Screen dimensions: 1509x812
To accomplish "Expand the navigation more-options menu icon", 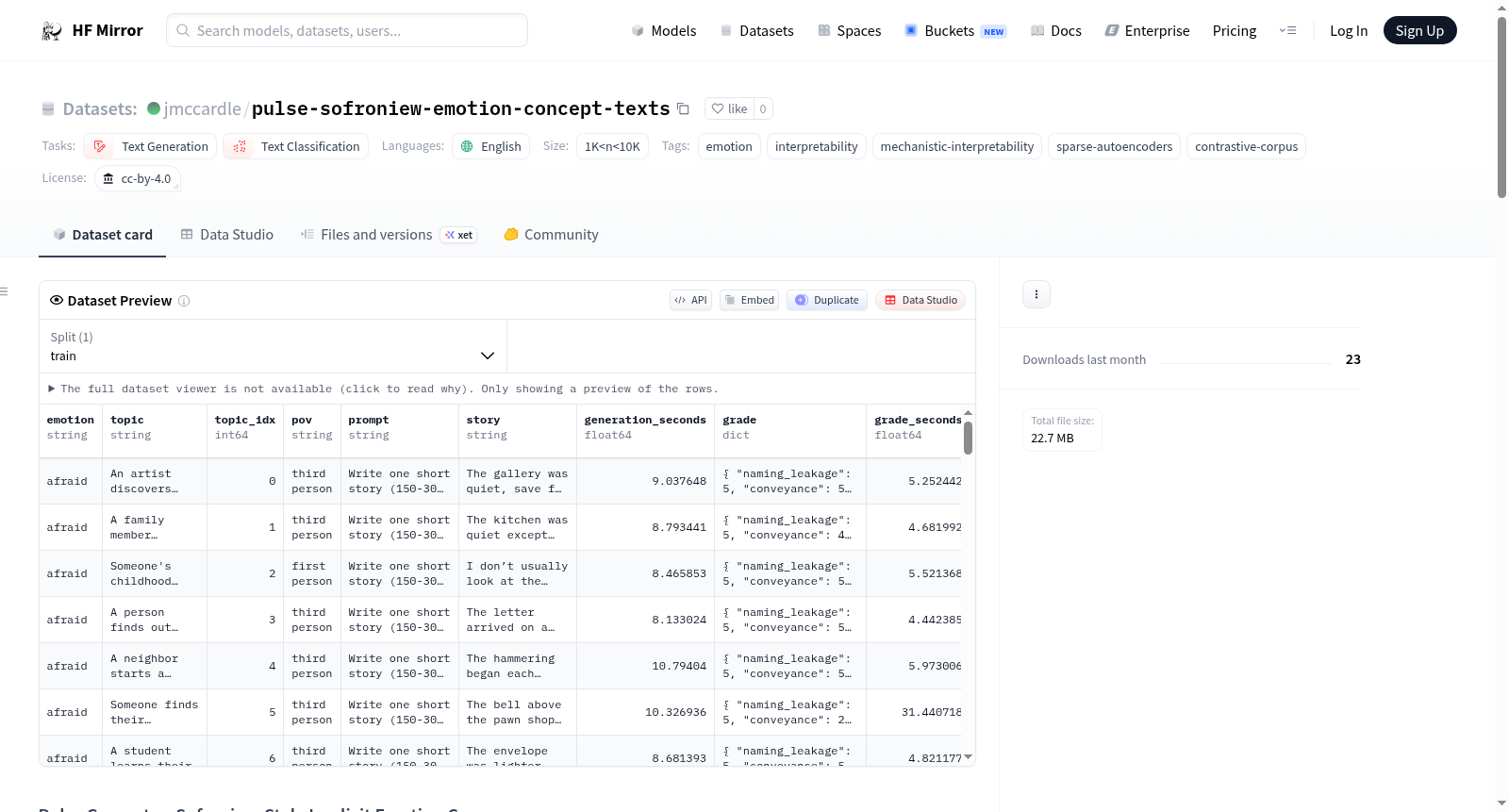I will pyautogui.click(x=1287, y=31).
